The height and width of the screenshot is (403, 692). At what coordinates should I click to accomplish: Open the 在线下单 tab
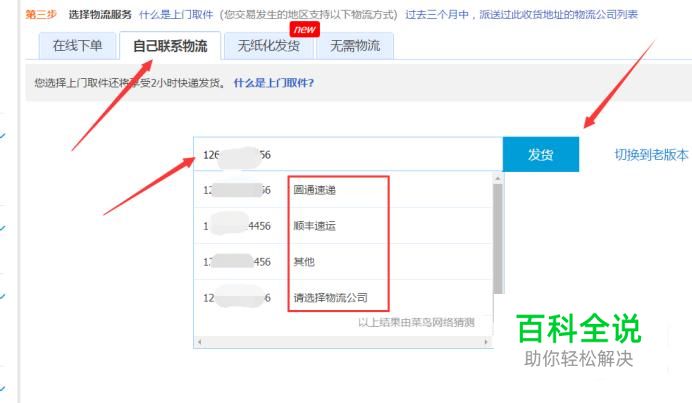77,45
